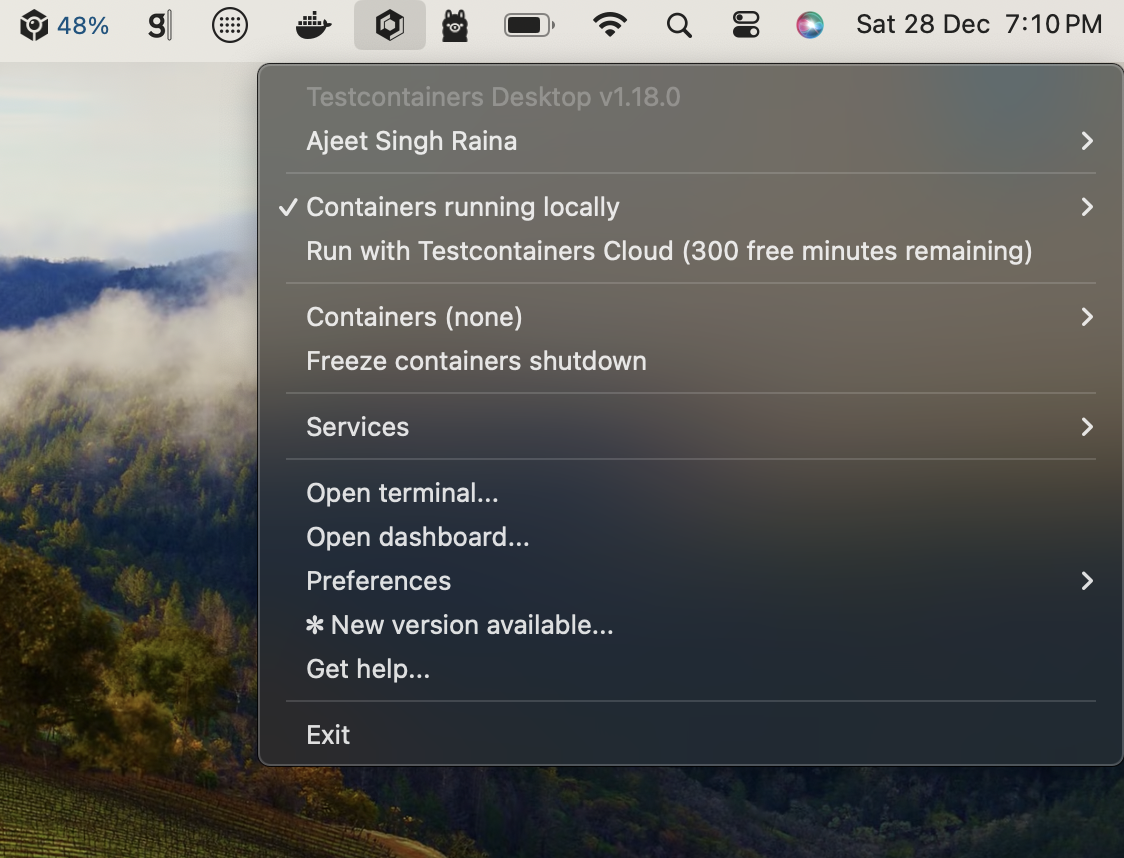Image resolution: width=1124 pixels, height=858 pixels.
Task: Click the battery status icon
Action: tap(530, 26)
